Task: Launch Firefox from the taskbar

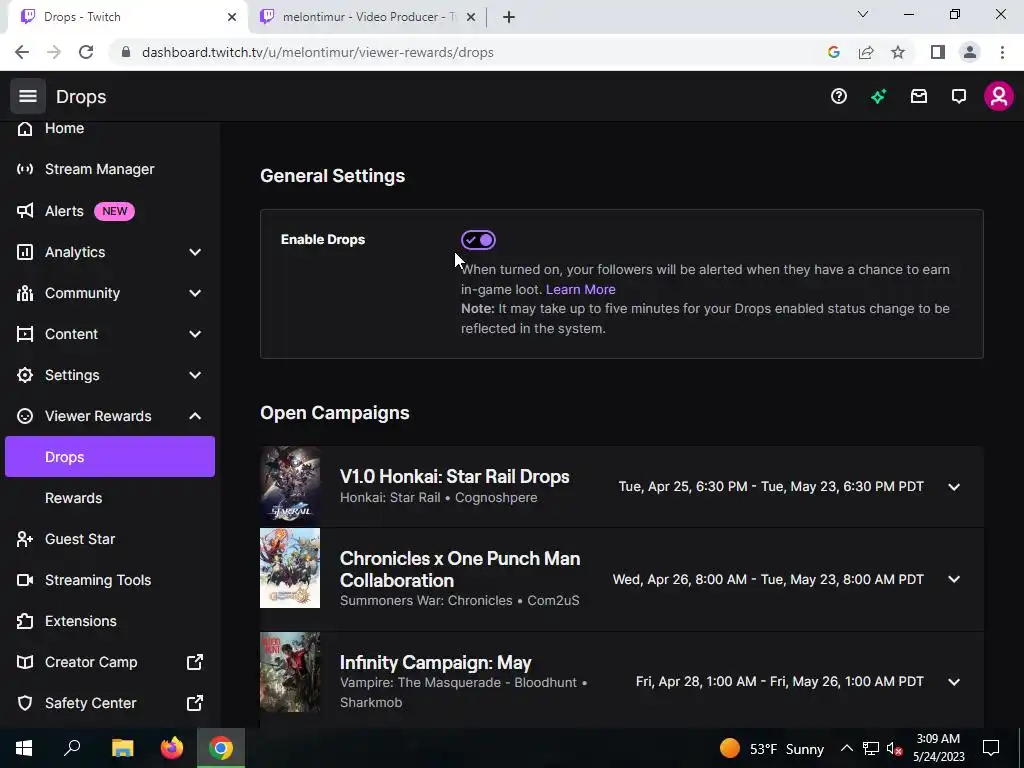Action: (x=172, y=748)
